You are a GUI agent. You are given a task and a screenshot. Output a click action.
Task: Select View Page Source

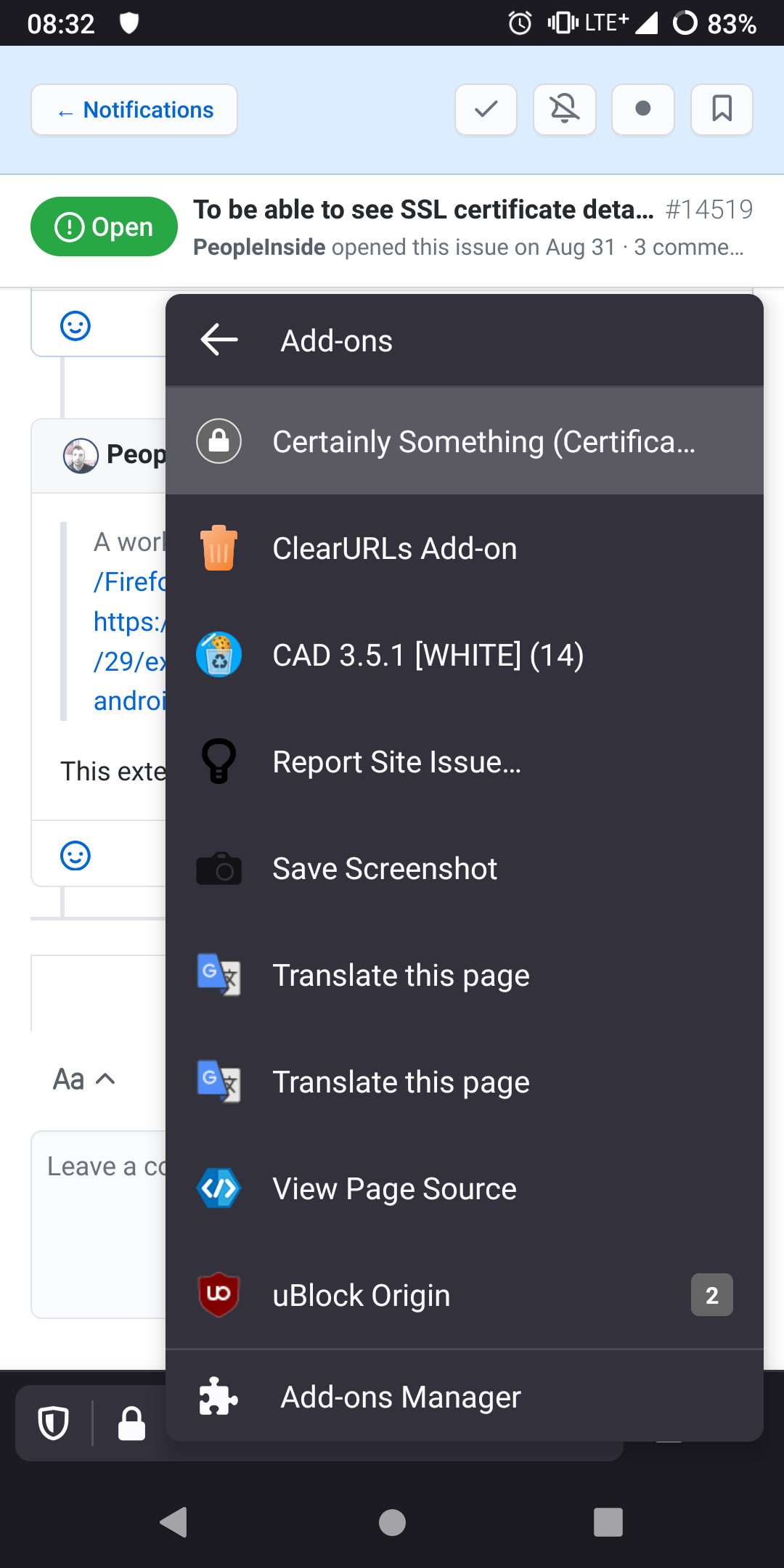click(465, 1188)
